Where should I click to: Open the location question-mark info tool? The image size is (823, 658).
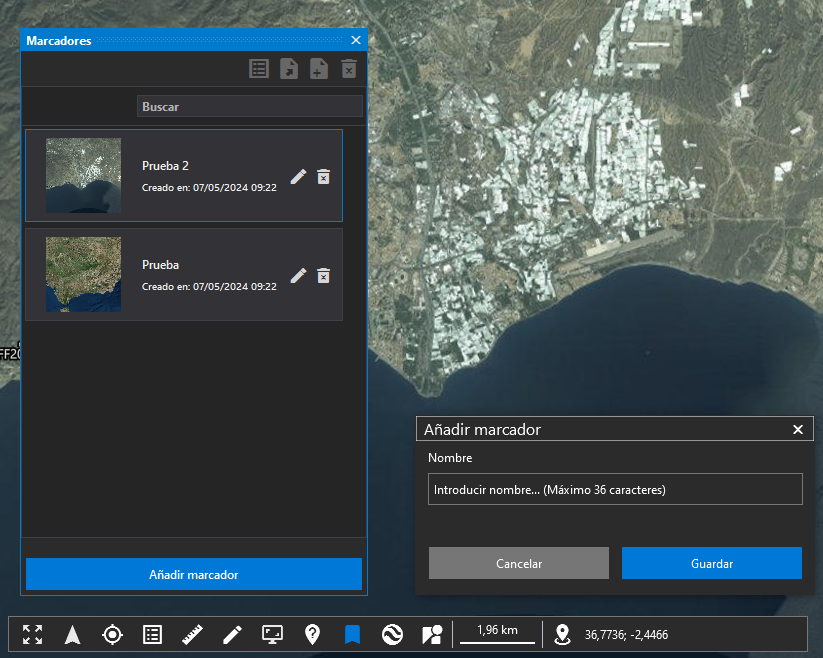(x=312, y=634)
